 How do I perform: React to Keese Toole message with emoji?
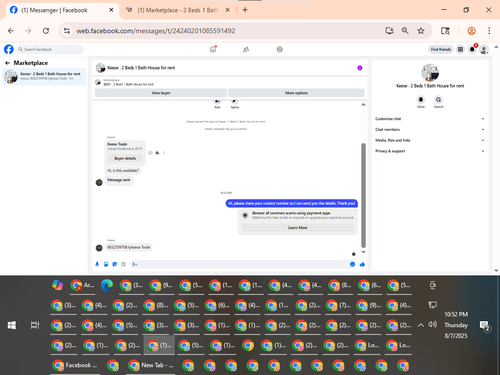click(150, 153)
